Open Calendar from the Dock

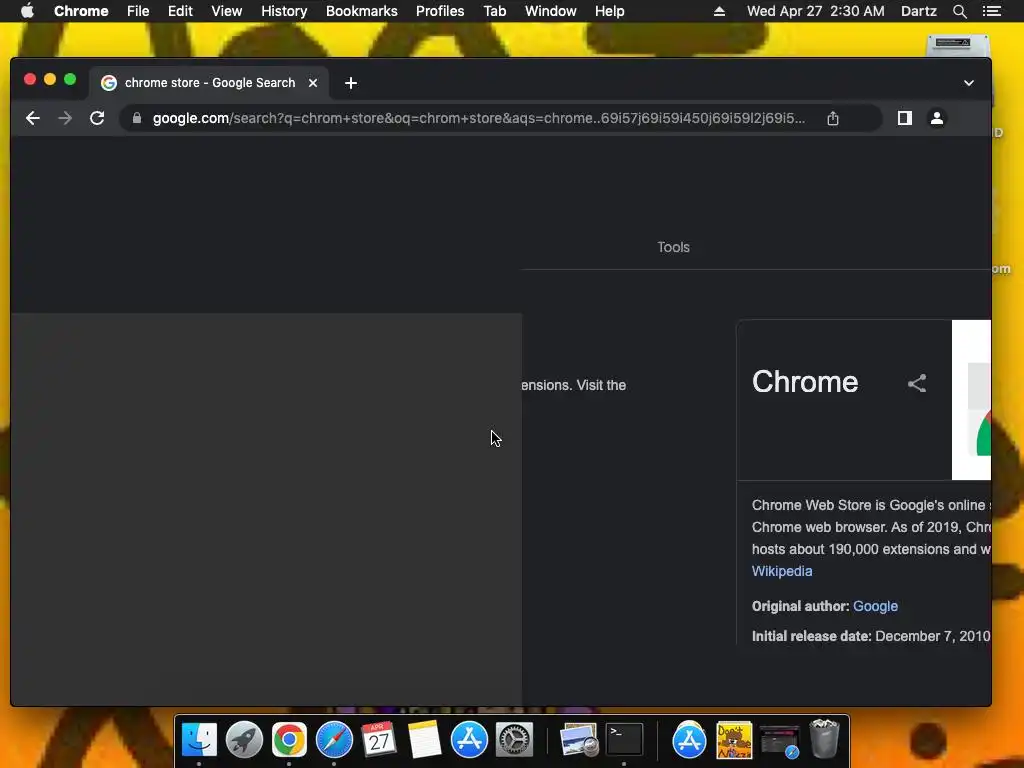tap(379, 740)
